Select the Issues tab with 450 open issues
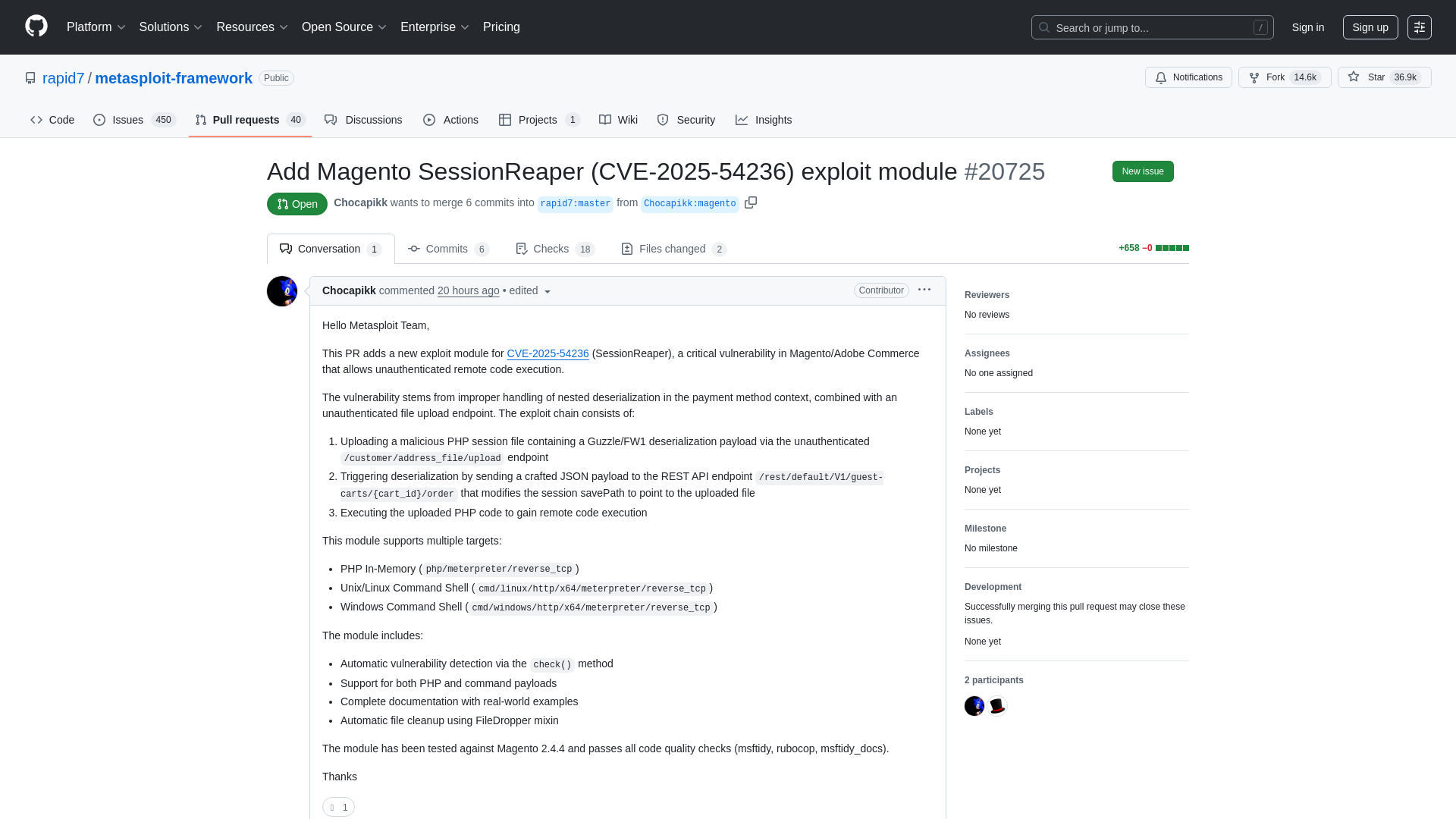1456x819 pixels. coord(127,120)
